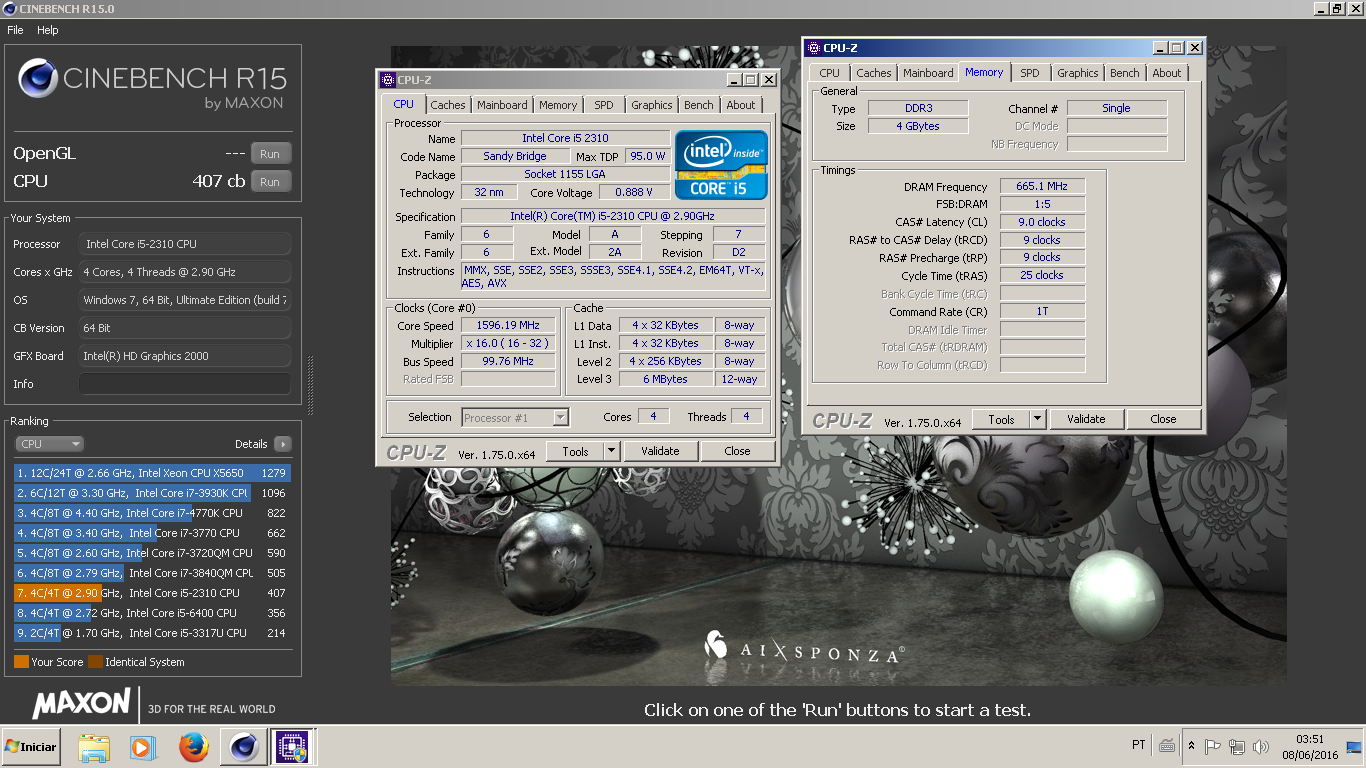Image resolution: width=1366 pixels, height=768 pixels.
Task: Click the Iniciar start button
Action: [31, 747]
